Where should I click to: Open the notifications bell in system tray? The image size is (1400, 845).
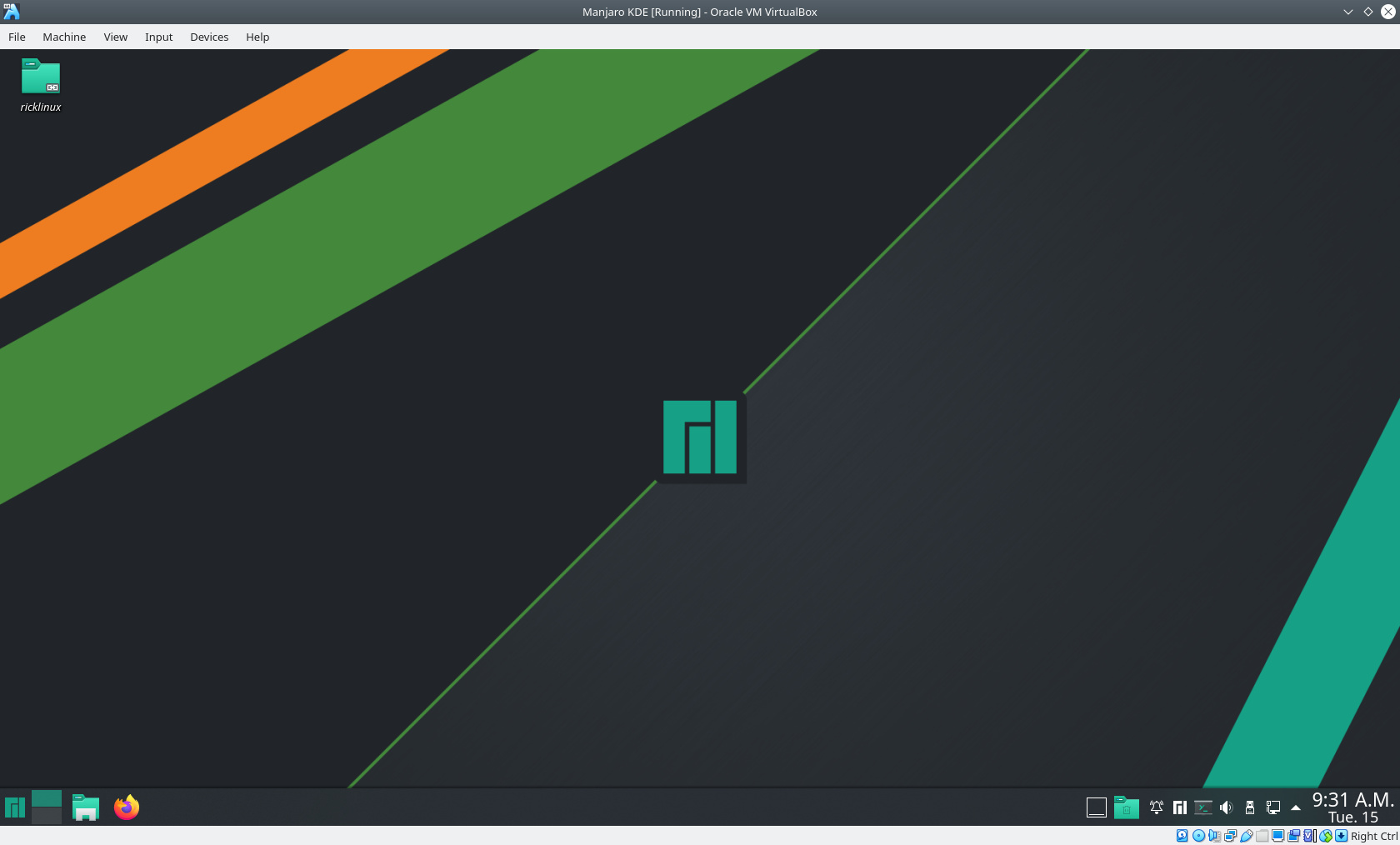tap(1157, 807)
